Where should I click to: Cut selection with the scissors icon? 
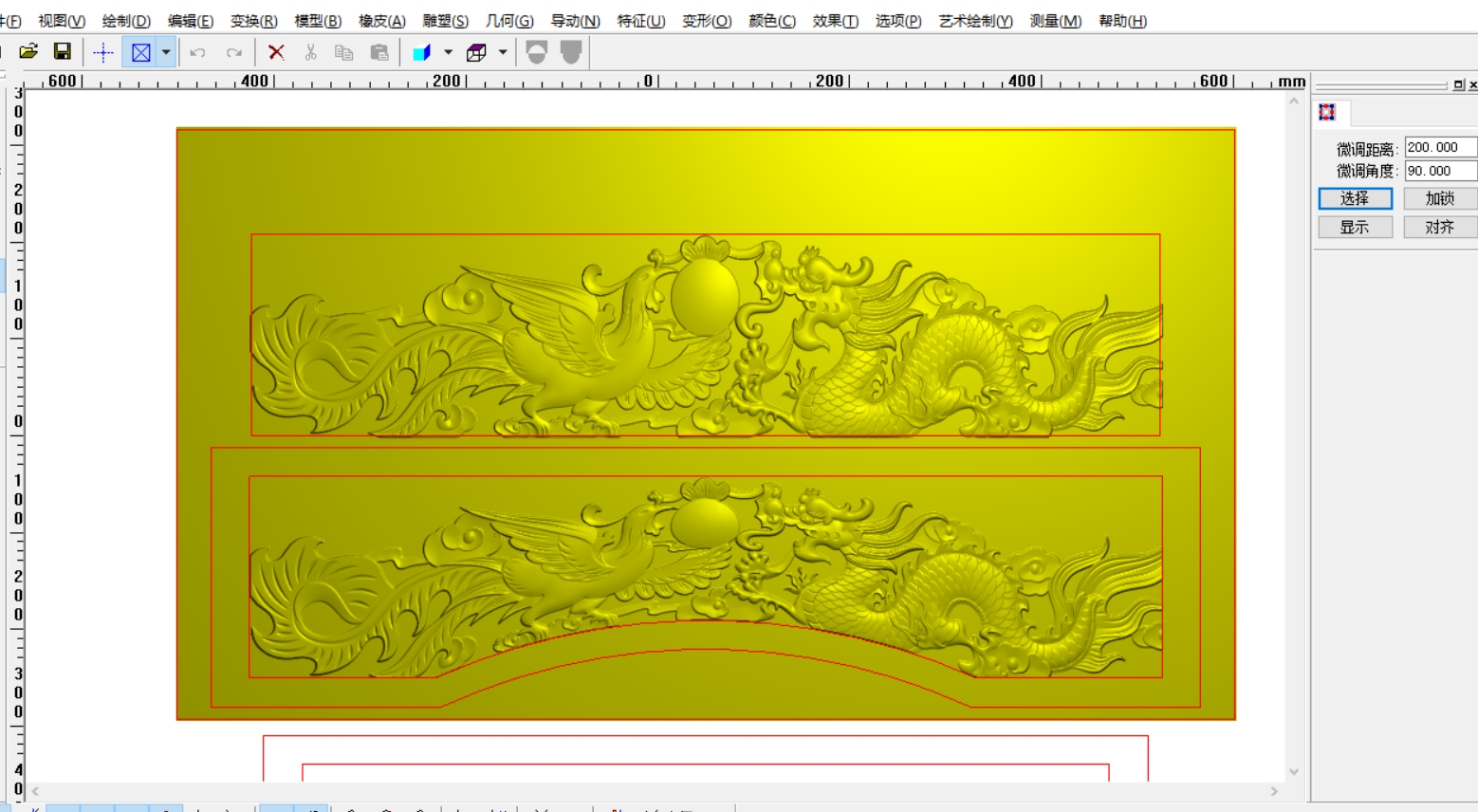click(x=310, y=52)
